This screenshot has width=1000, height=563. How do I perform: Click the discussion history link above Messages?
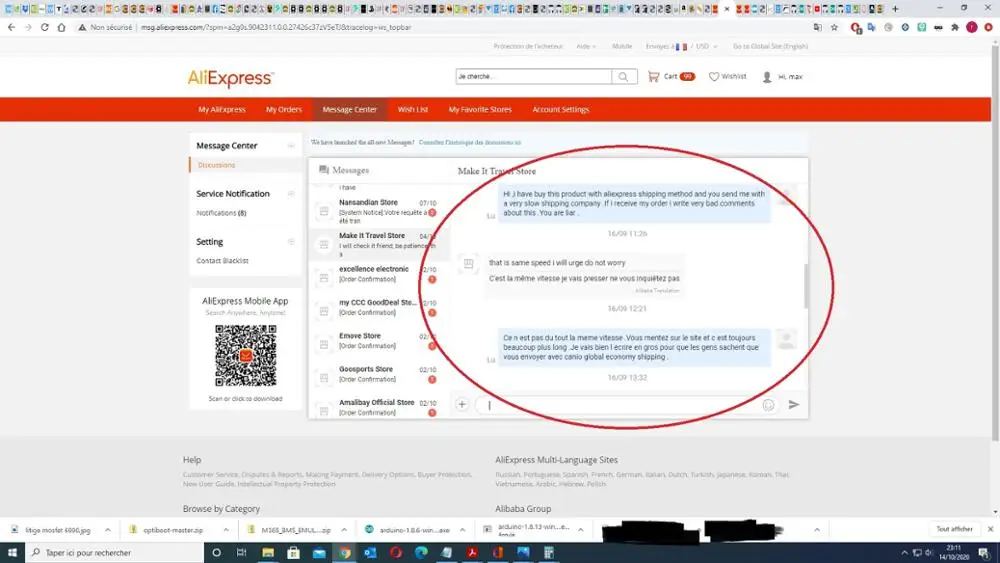pos(469,143)
